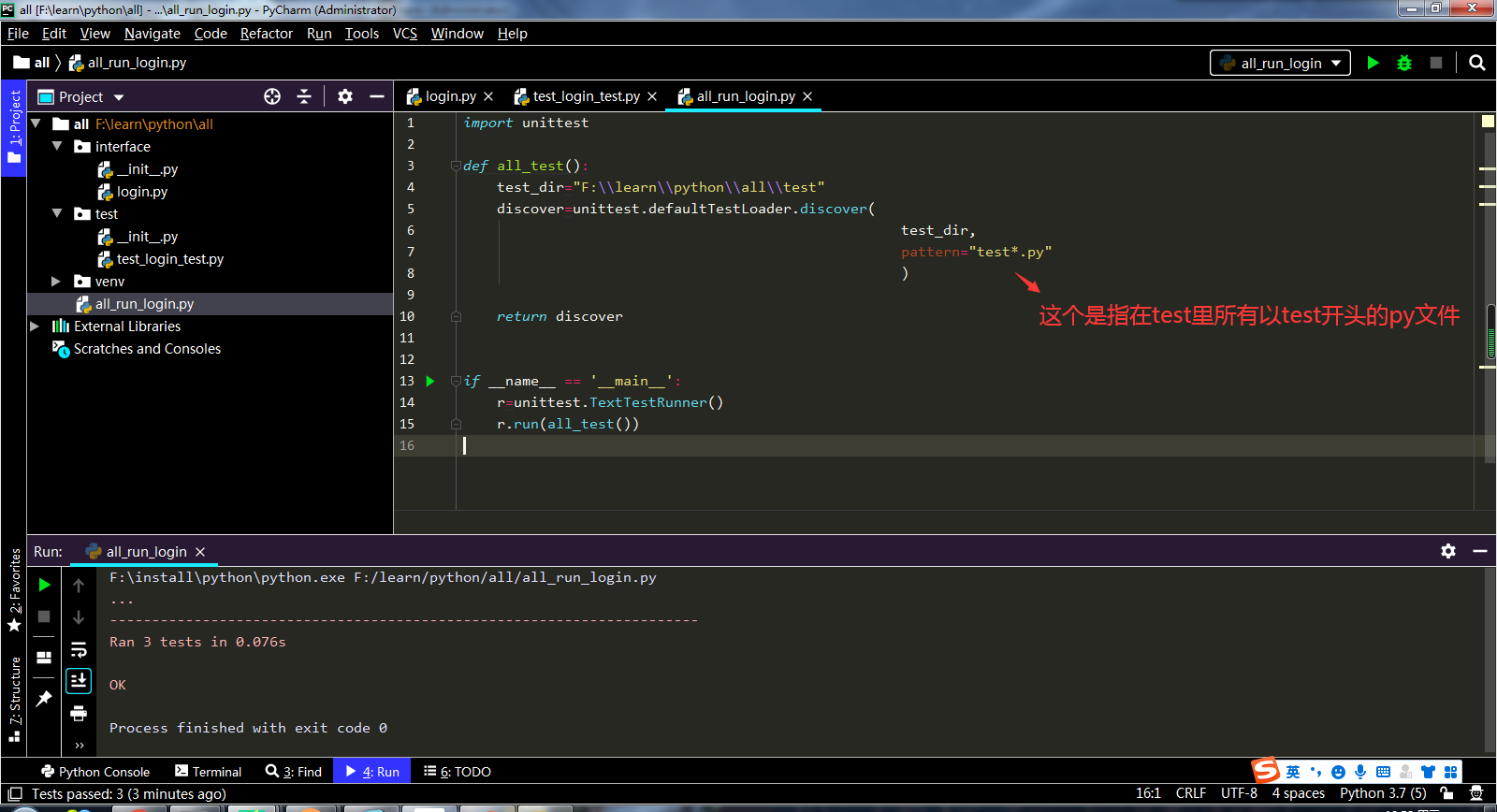Open the Python Console tool window
The image size is (1497, 812).
pyautogui.click(x=95, y=772)
